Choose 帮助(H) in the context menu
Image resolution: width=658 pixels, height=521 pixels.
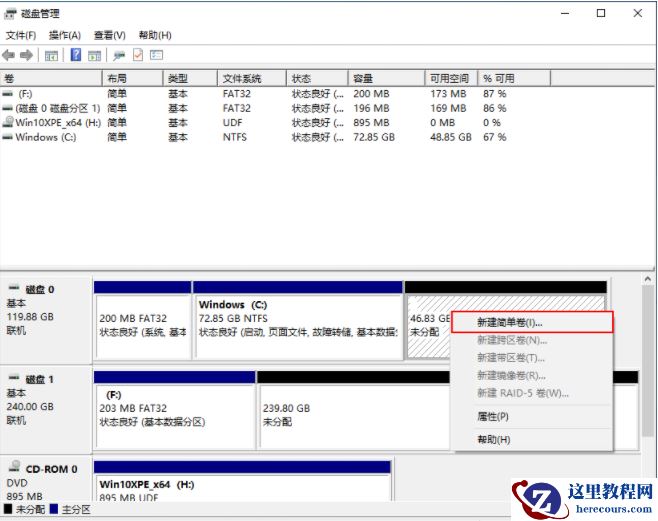pos(532,440)
